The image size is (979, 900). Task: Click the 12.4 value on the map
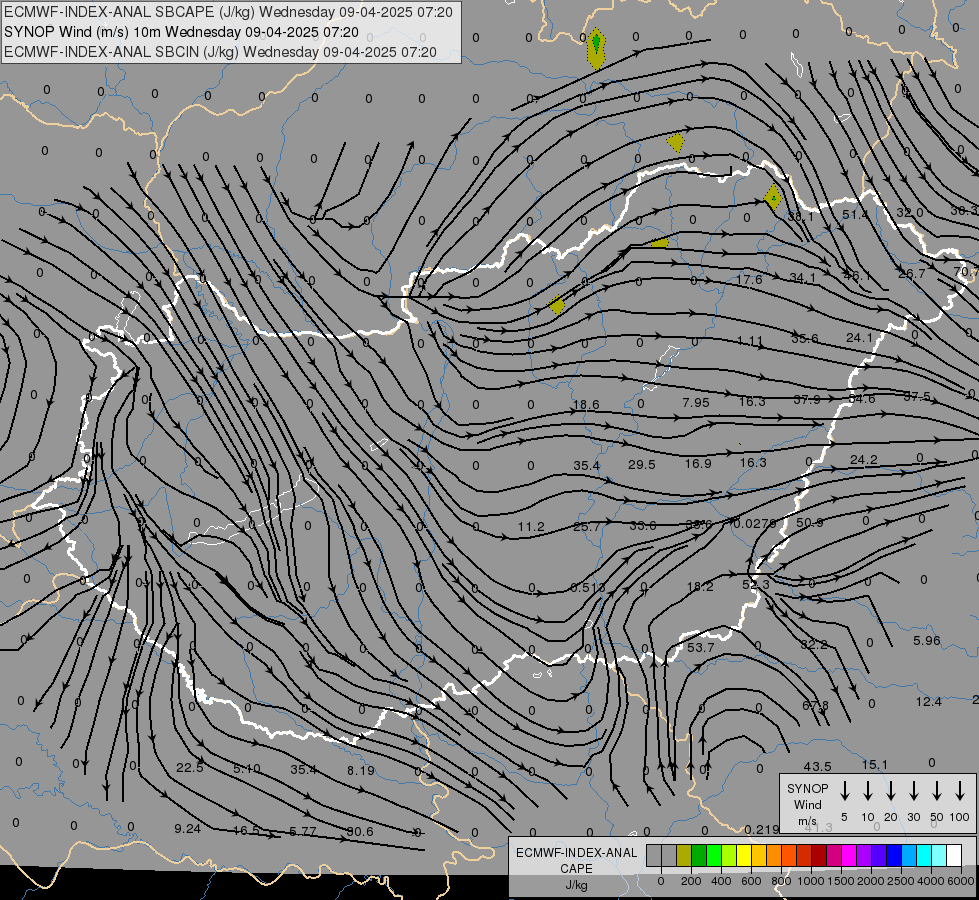[x=928, y=702]
